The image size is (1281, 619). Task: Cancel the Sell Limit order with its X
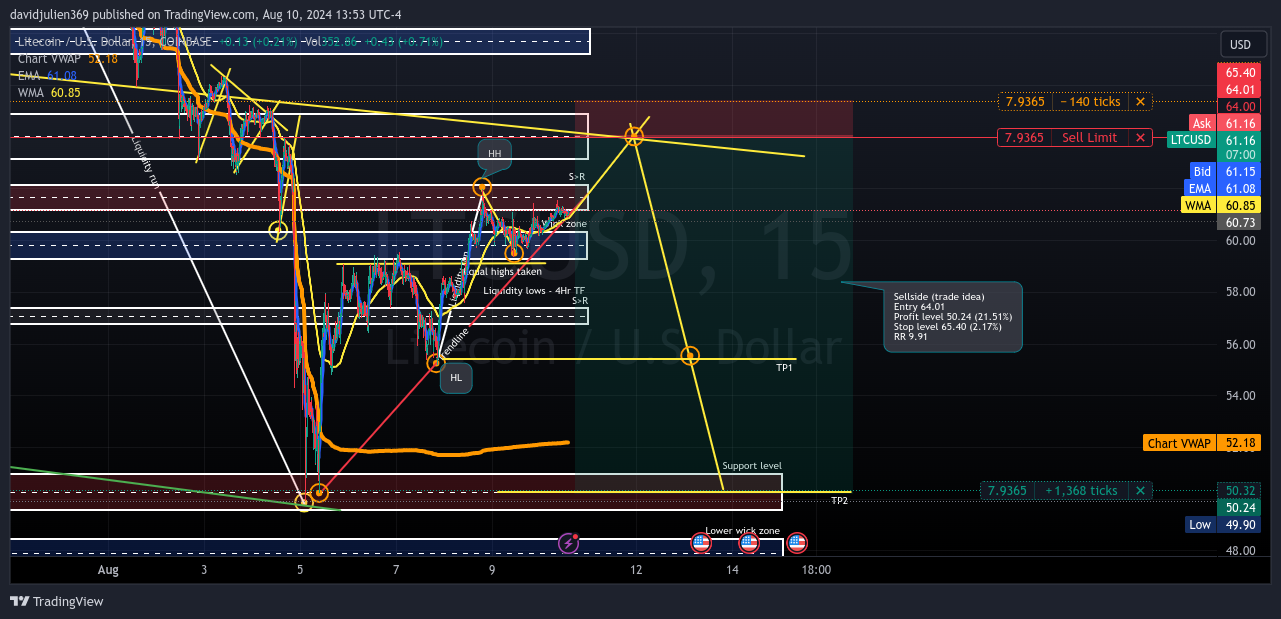pos(1140,138)
